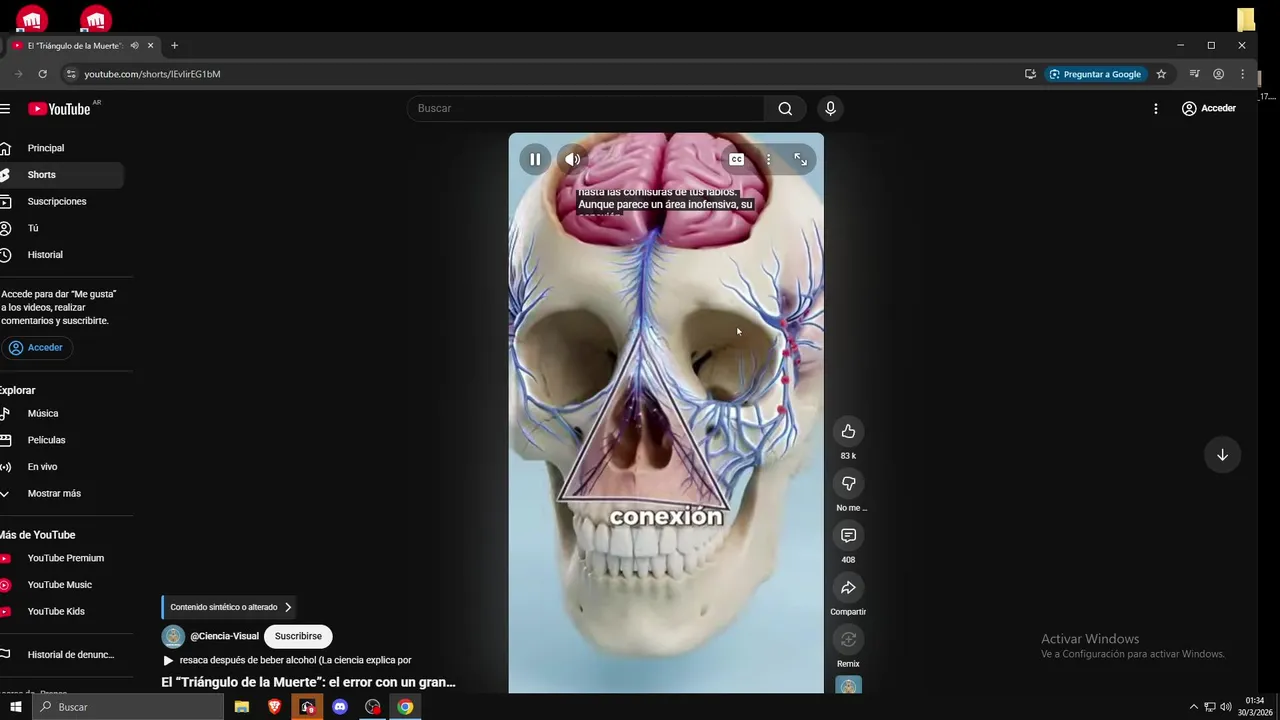The image size is (1280, 720).
Task: Reload the page in Chrome
Action: (42, 74)
